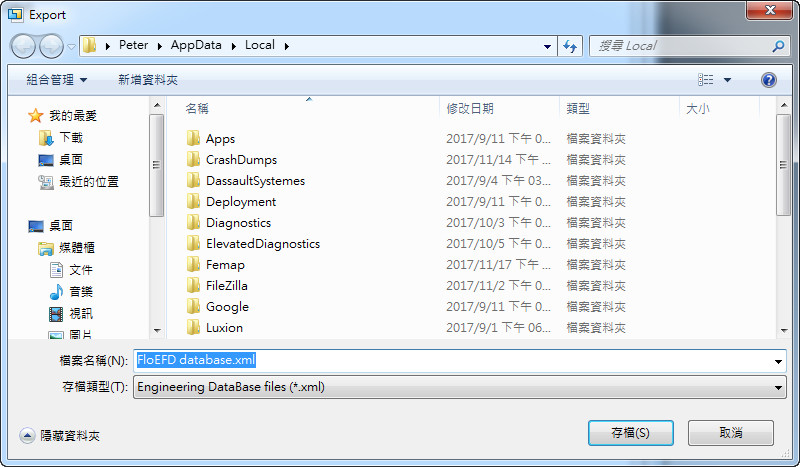Open the 組合管理 menu
The width and height of the screenshot is (800, 467).
56,80
